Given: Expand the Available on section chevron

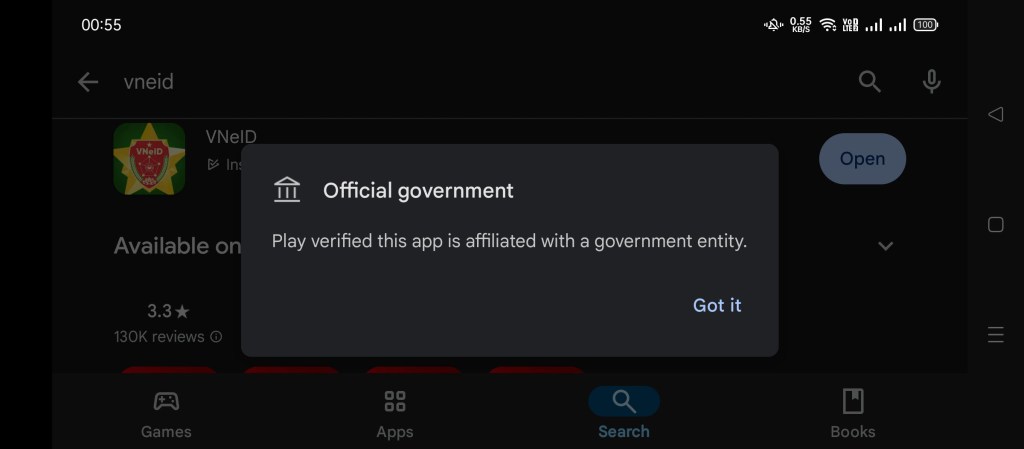Looking at the screenshot, I should click(x=885, y=246).
